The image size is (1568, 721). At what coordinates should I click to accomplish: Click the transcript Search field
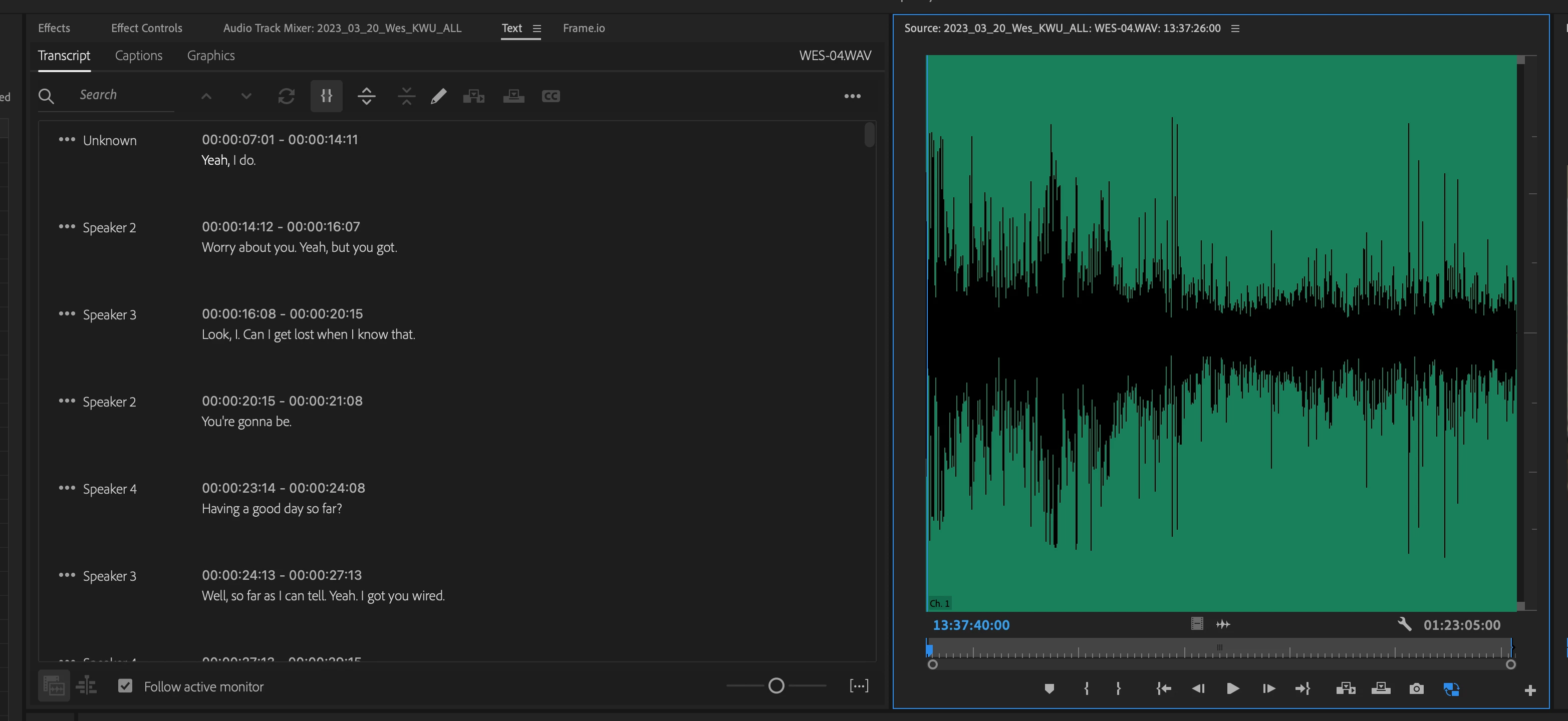click(122, 95)
